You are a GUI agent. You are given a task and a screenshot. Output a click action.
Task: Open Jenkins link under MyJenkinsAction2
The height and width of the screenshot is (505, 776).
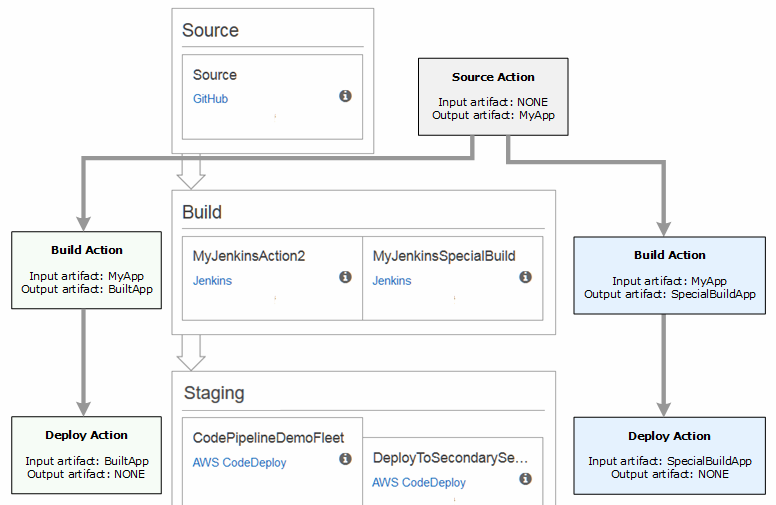click(x=212, y=281)
